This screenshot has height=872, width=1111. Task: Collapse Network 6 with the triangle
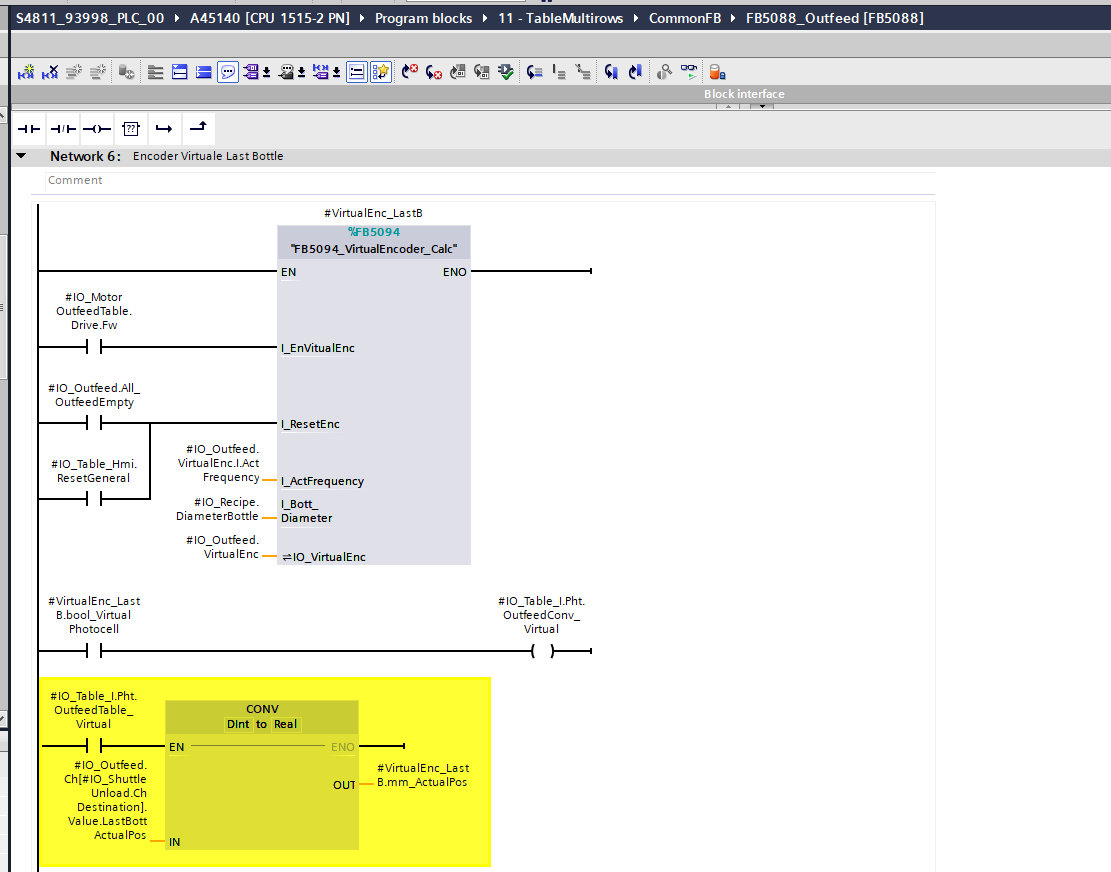click(21, 156)
